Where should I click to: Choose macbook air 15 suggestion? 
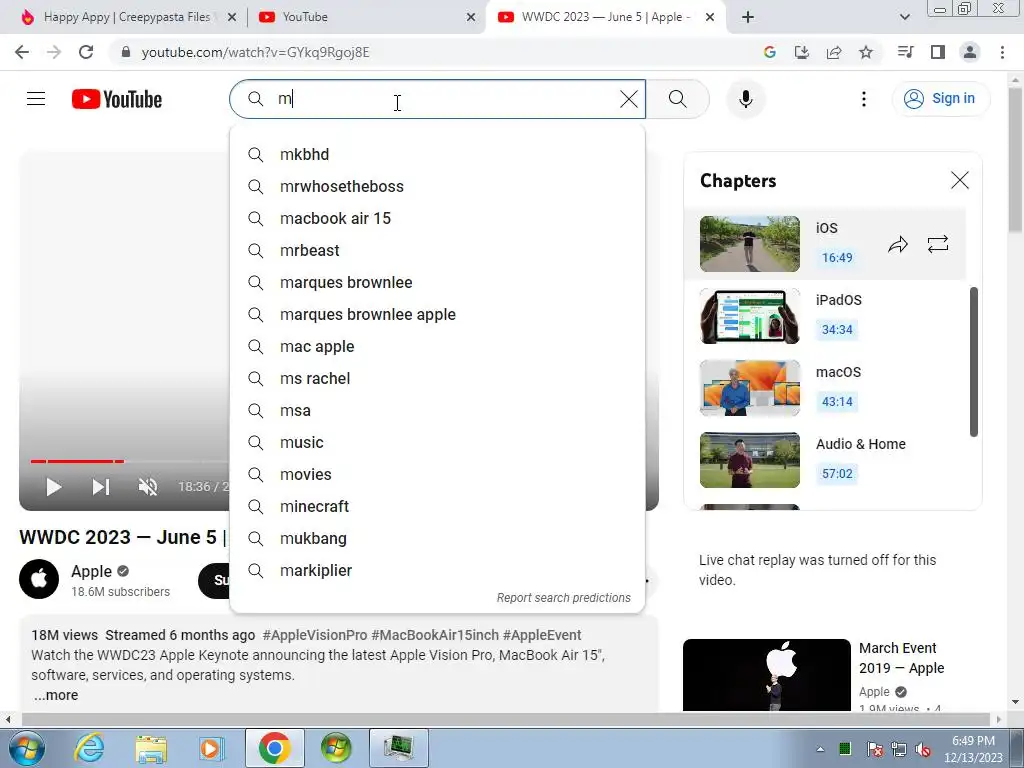437,218
